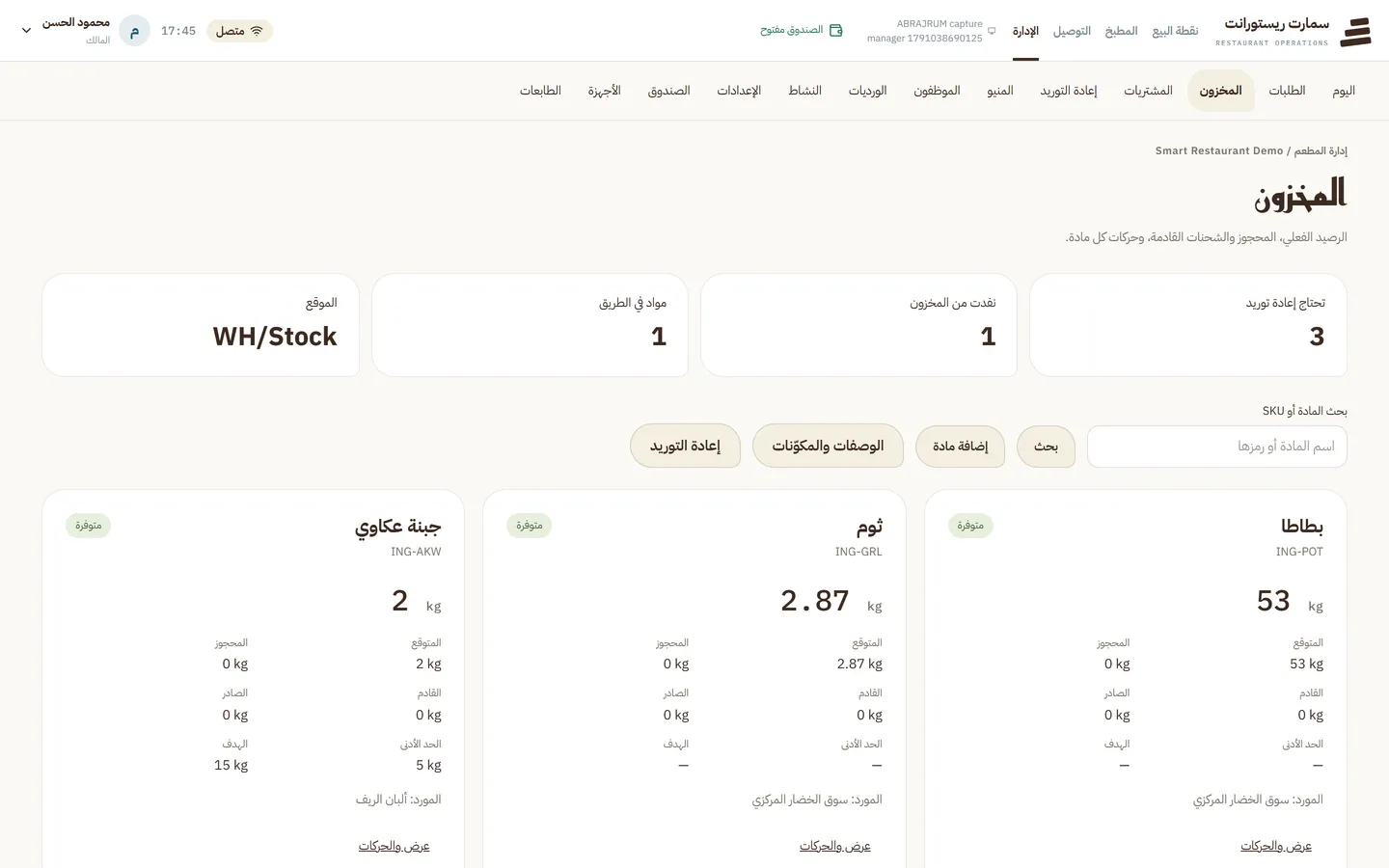
Task: Switch to the اليوم tab
Action: 1344,91
